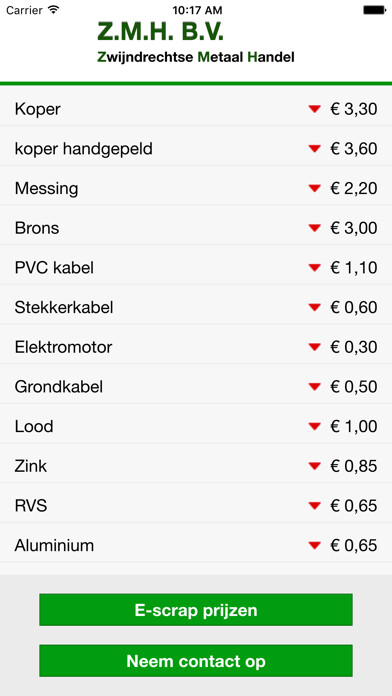Tap the € 1,10 price for PVC kabel
Viewport: 392px width, 696px height.
(354, 268)
